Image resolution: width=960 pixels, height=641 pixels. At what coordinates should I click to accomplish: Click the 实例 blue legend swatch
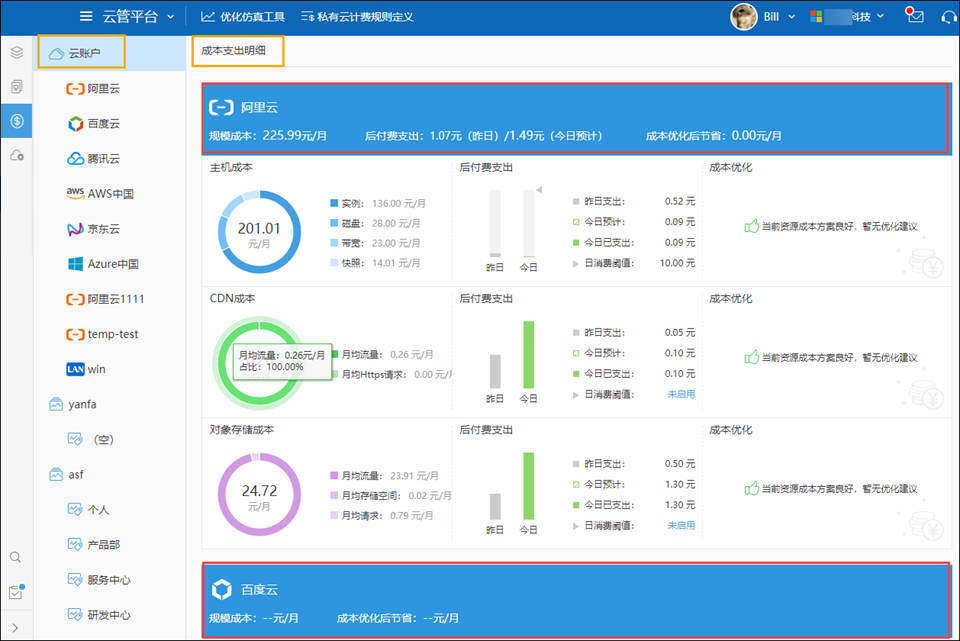point(334,202)
